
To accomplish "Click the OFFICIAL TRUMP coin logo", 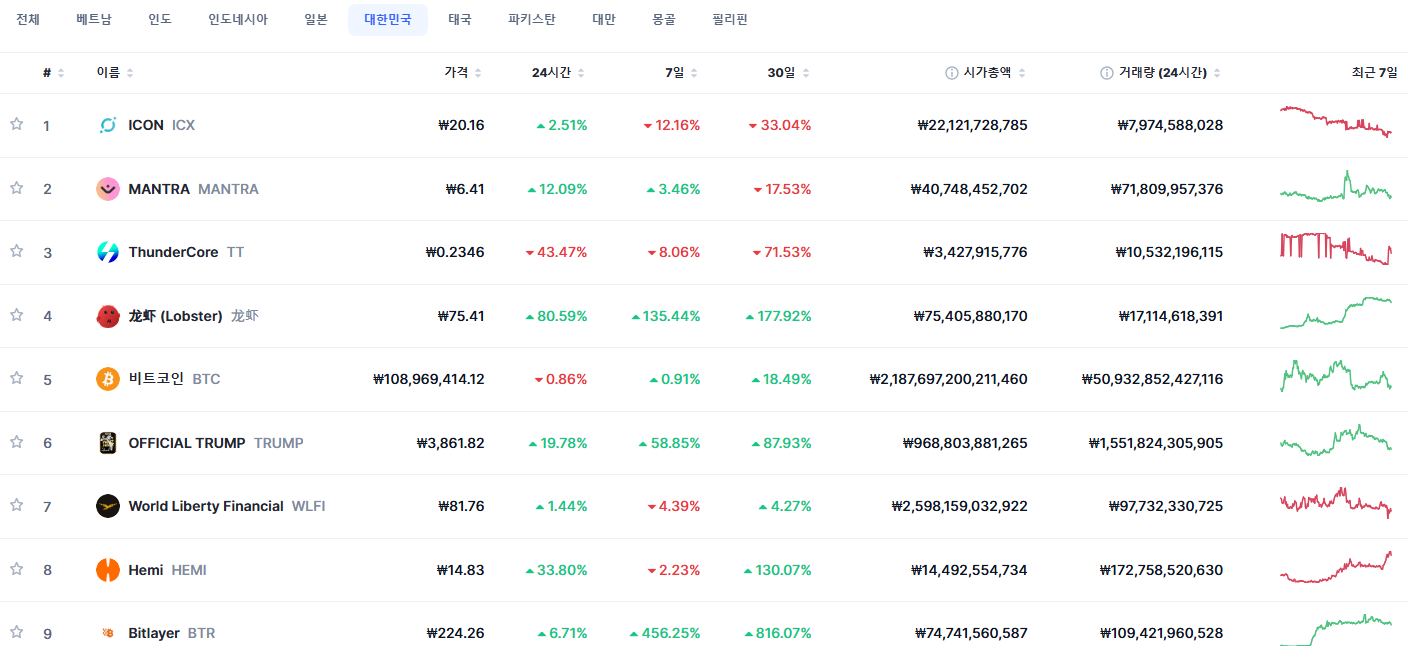I will pyautogui.click(x=108, y=443).
